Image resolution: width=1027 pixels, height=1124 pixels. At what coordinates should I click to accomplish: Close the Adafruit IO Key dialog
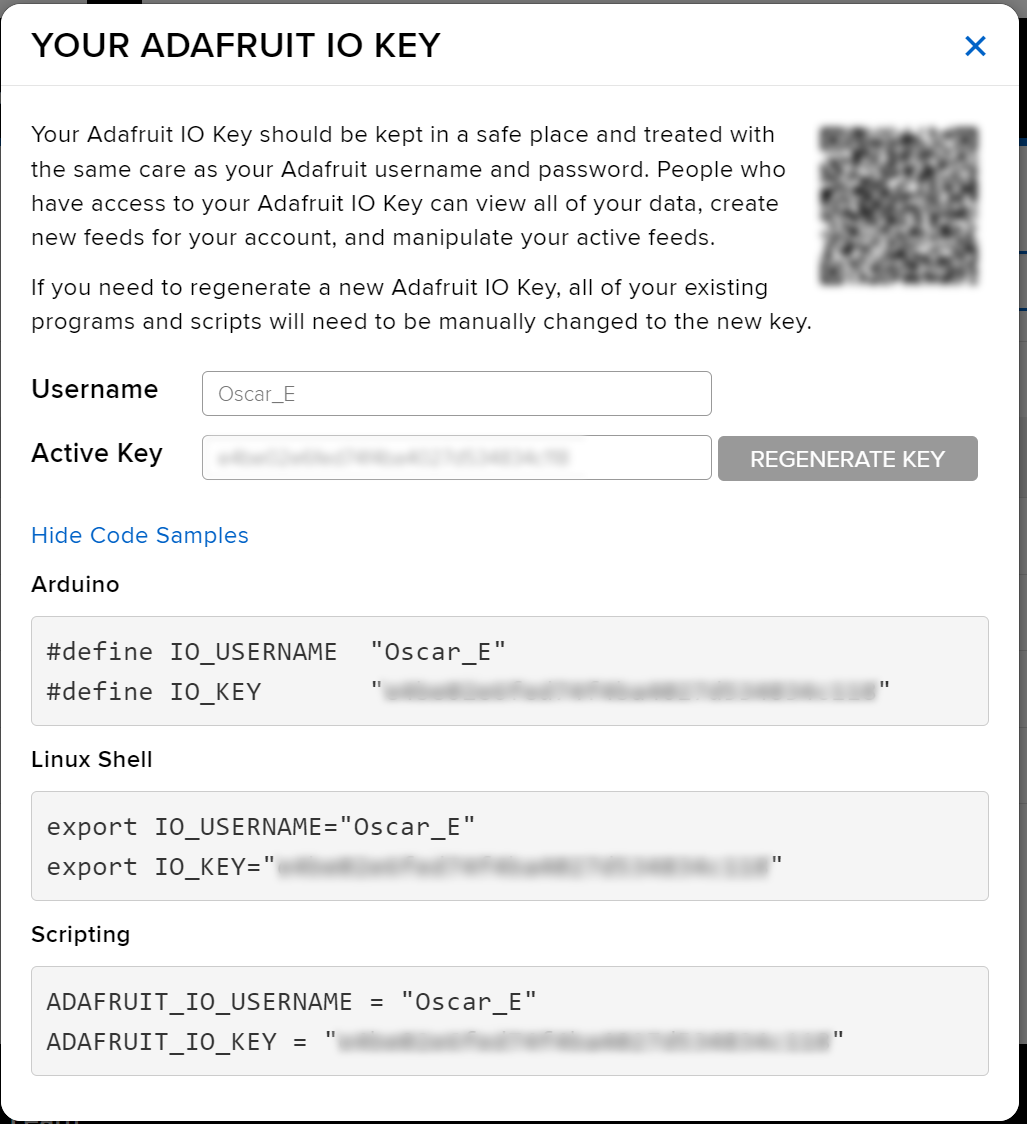pos(975,46)
